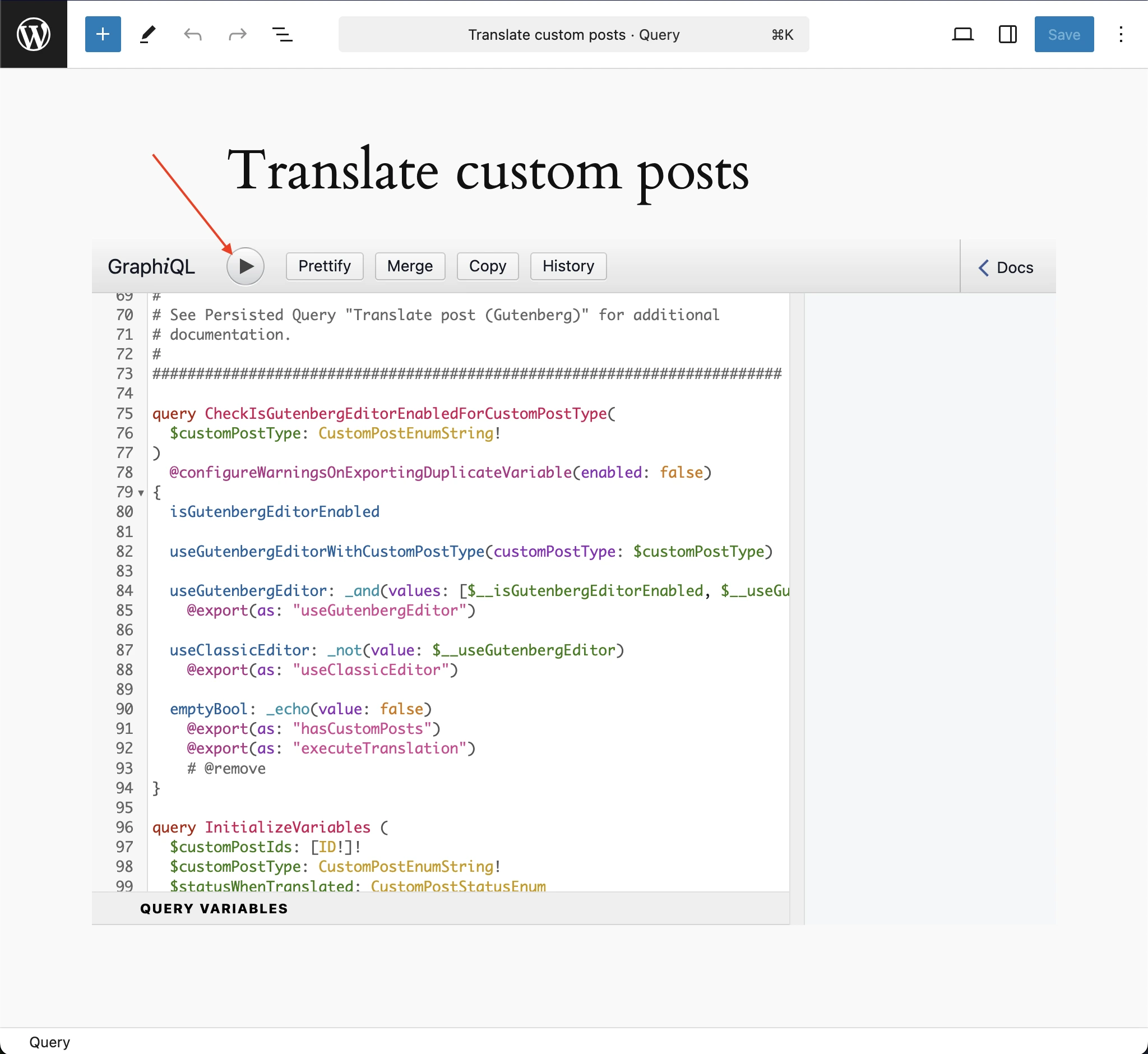Click the GraphiQL Run/Play button
The image size is (1148, 1054).
tap(246, 266)
